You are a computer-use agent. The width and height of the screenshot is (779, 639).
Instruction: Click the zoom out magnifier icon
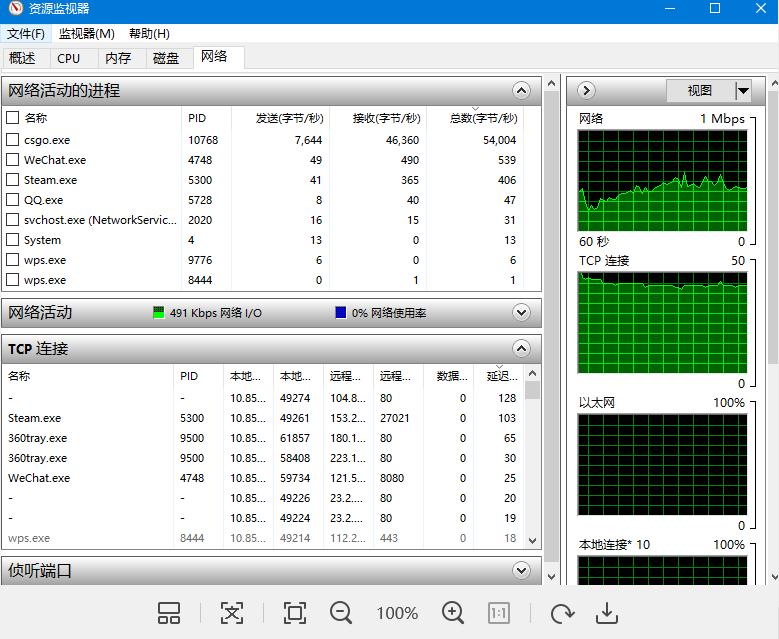pos(341,613)
